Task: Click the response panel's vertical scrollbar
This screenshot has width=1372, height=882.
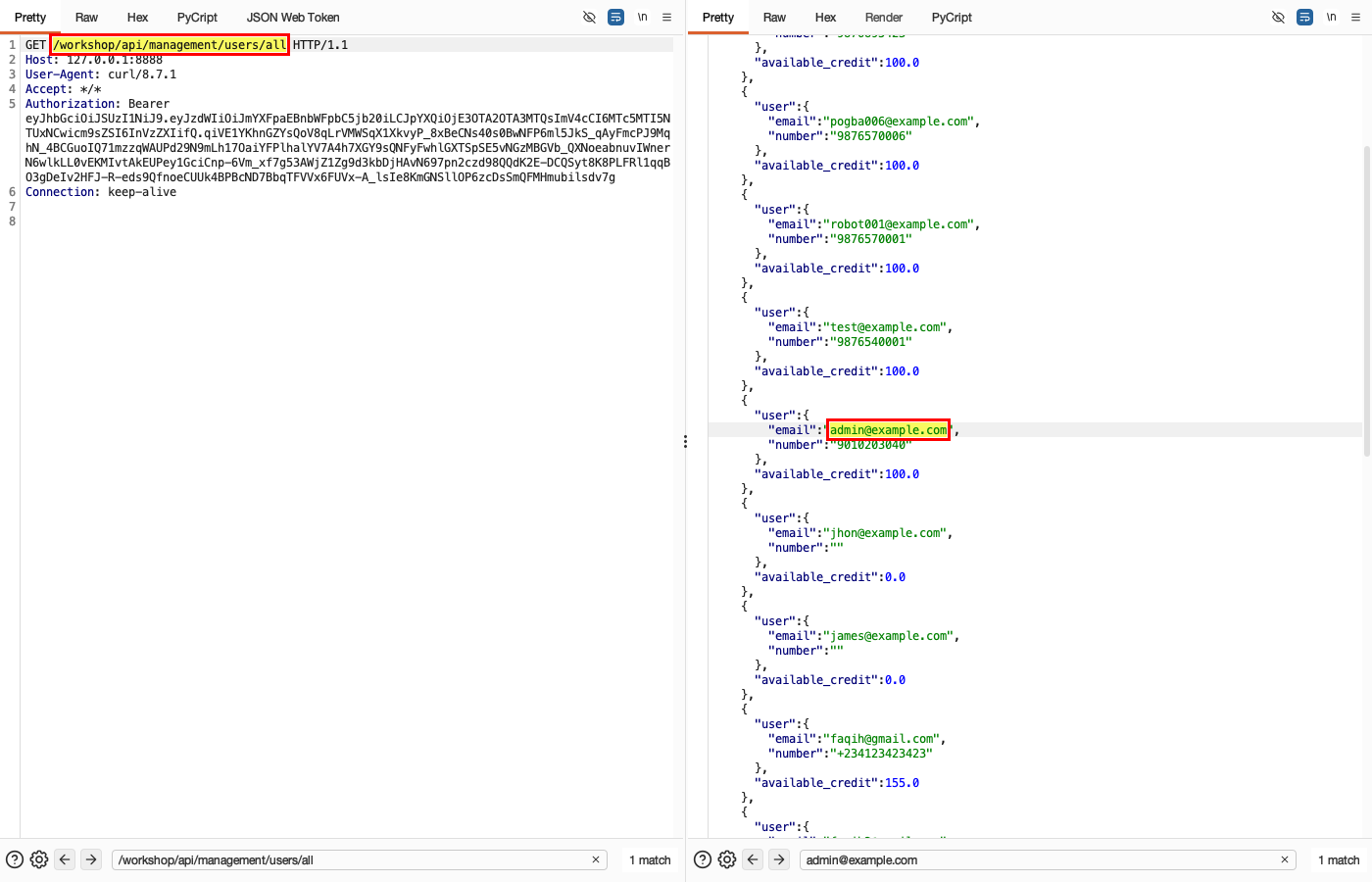Action: point(1366,301)
